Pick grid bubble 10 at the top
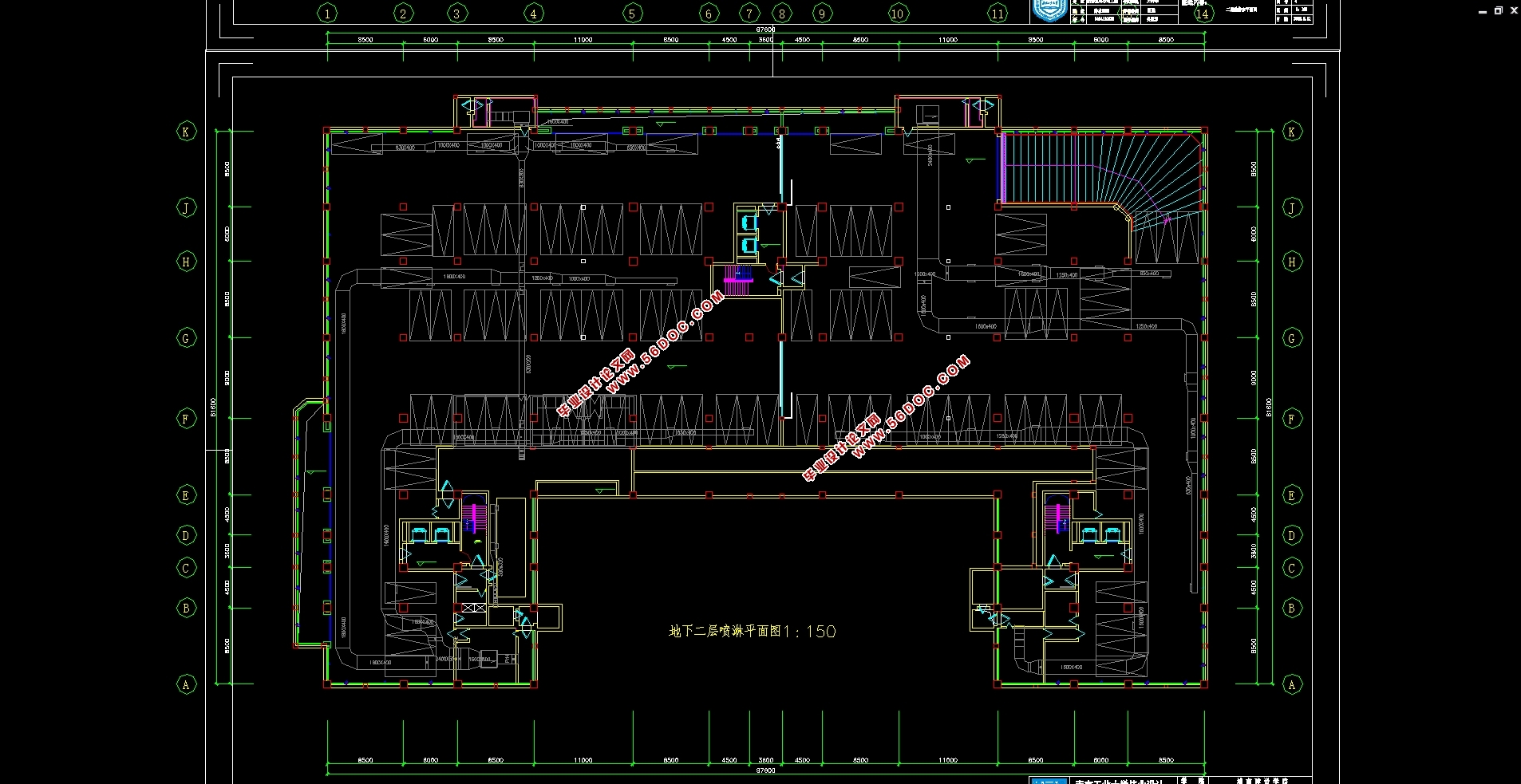The width and height of the screenshot is (1521, 784). (x=897, y=13)
